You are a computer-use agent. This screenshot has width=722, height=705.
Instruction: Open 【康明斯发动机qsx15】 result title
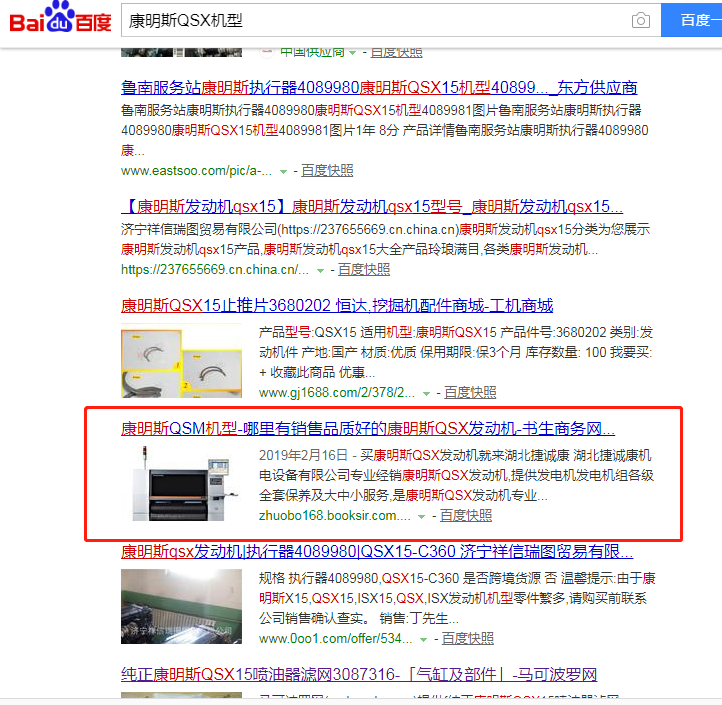[372, 206]
